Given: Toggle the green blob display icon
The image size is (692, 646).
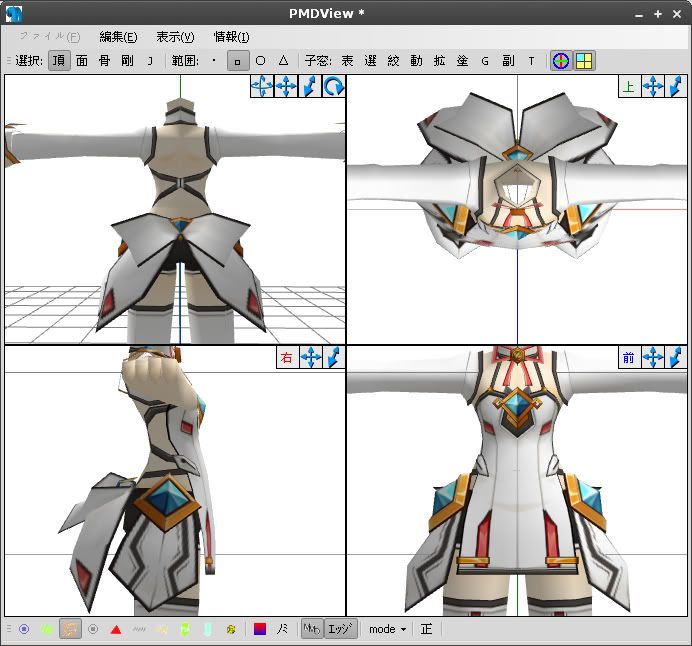Looking at the screenshot, I should coord(47,629).
